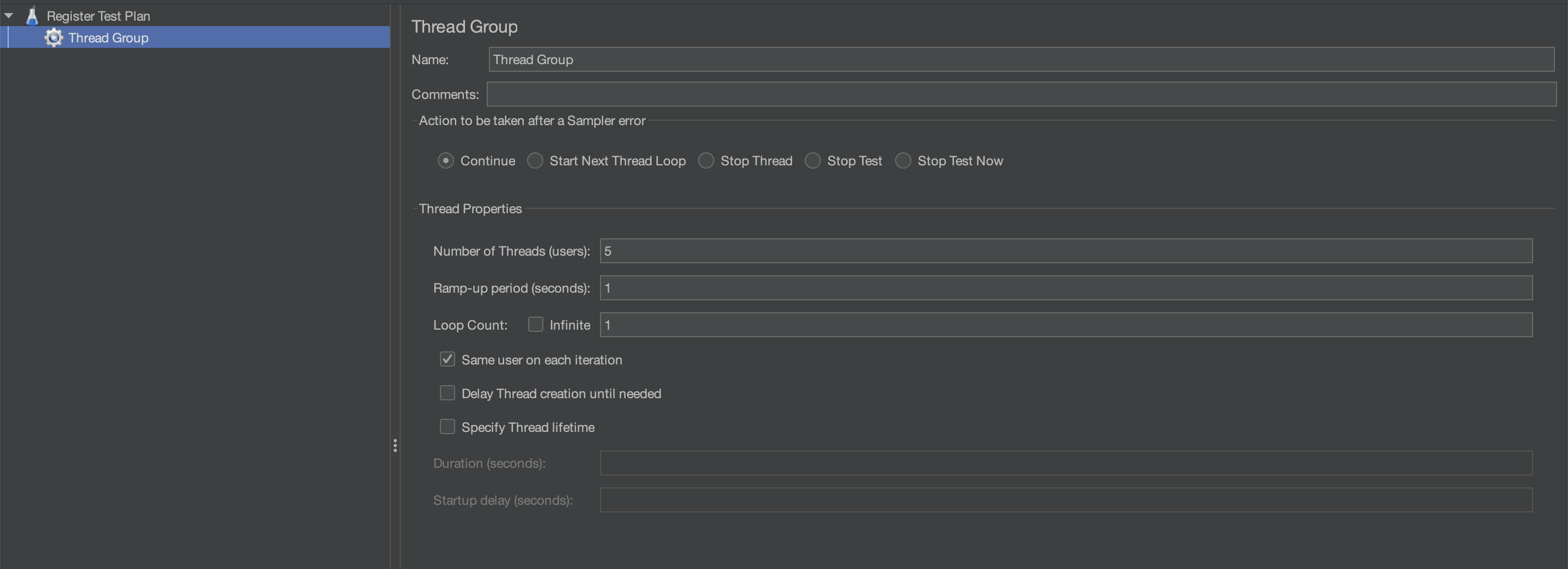The height and width of the screenshot is (569, 1568).
Task: Select the Thread Group tree item
Action: coord(108,37)
